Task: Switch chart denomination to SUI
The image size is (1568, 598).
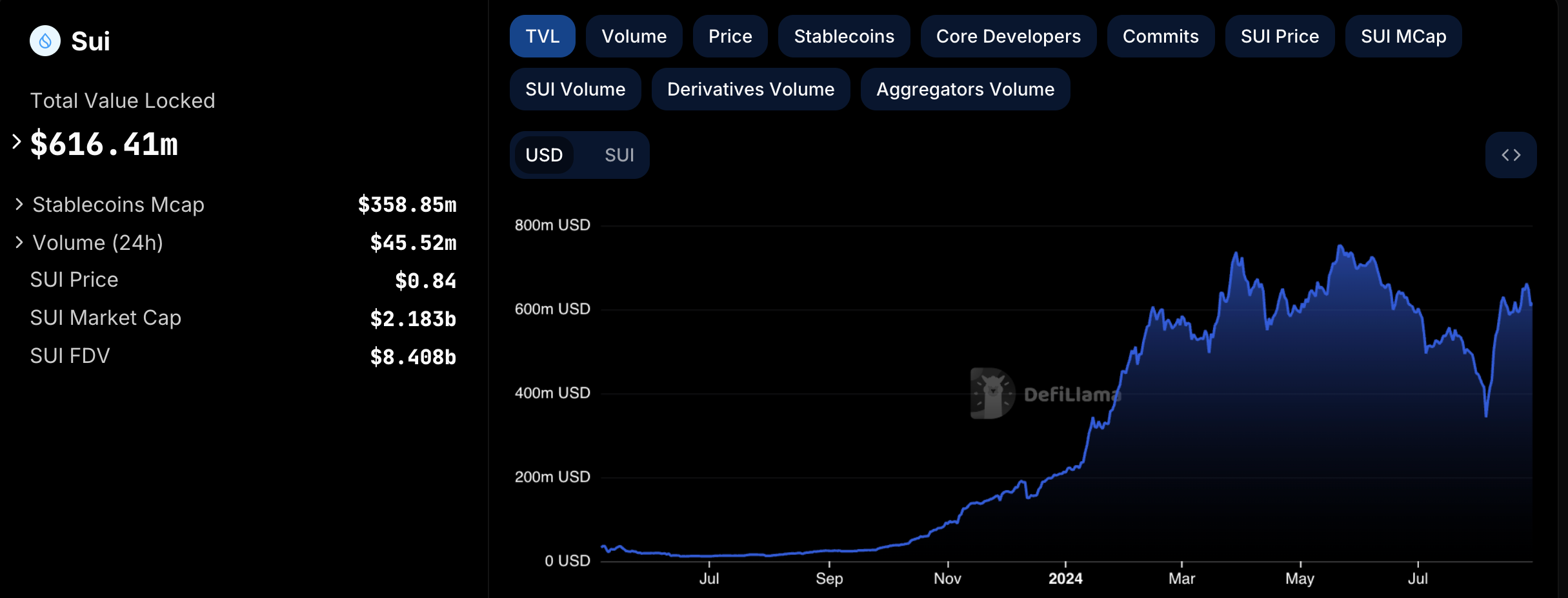Action: click(619, 155)
